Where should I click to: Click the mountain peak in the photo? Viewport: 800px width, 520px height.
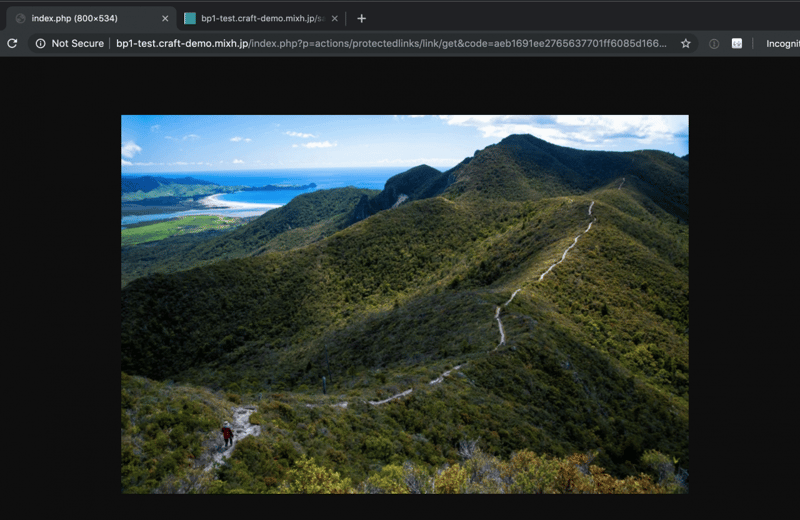tap(520, 139)
